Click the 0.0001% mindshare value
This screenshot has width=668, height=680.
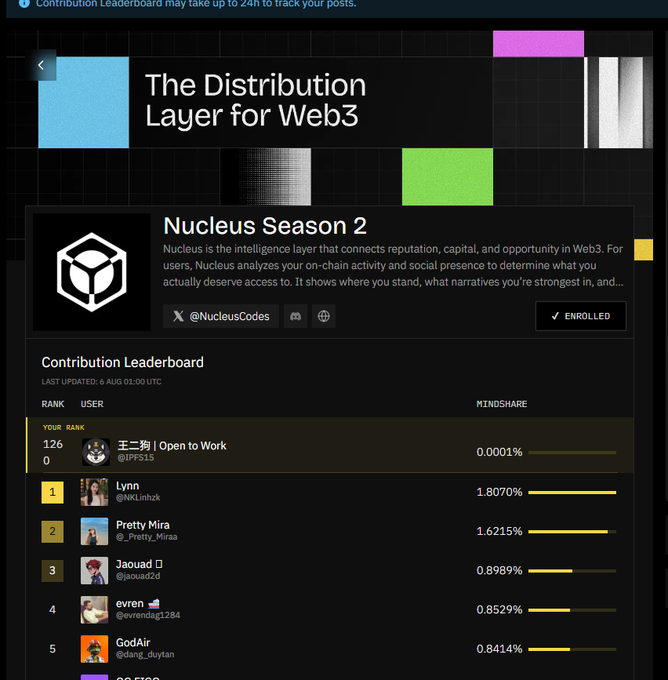click(x=499, y=452)
